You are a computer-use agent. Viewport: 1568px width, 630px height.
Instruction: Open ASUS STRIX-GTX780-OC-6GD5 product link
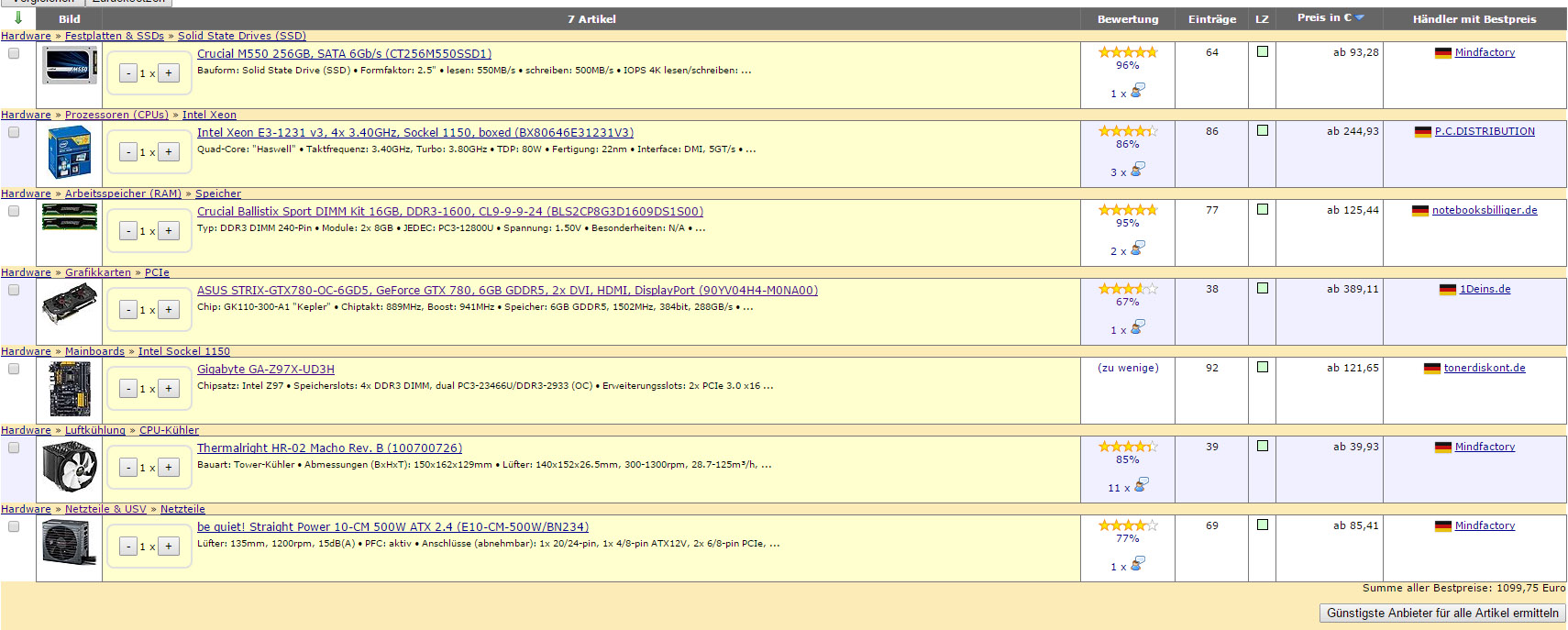tap(507, 291)
